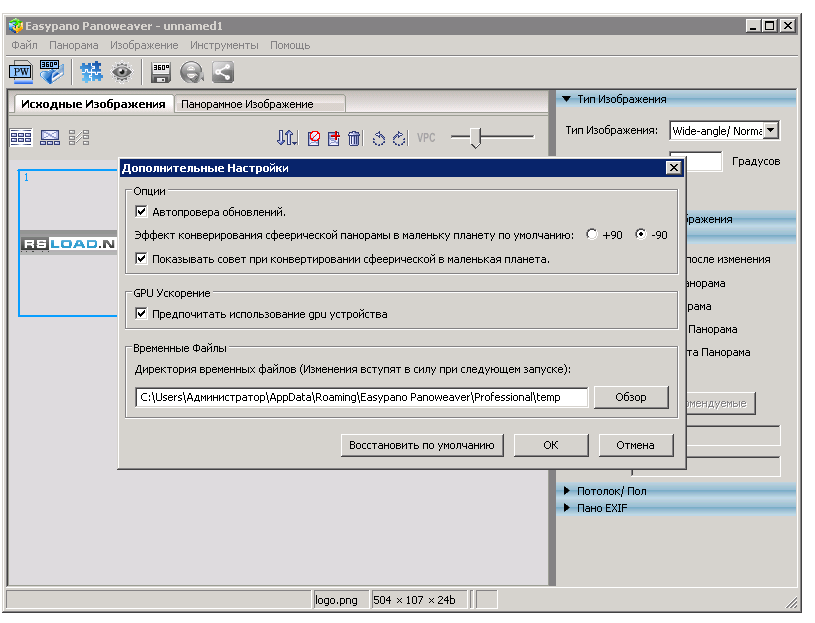Click the trash delete image icon

pos(354,138)
